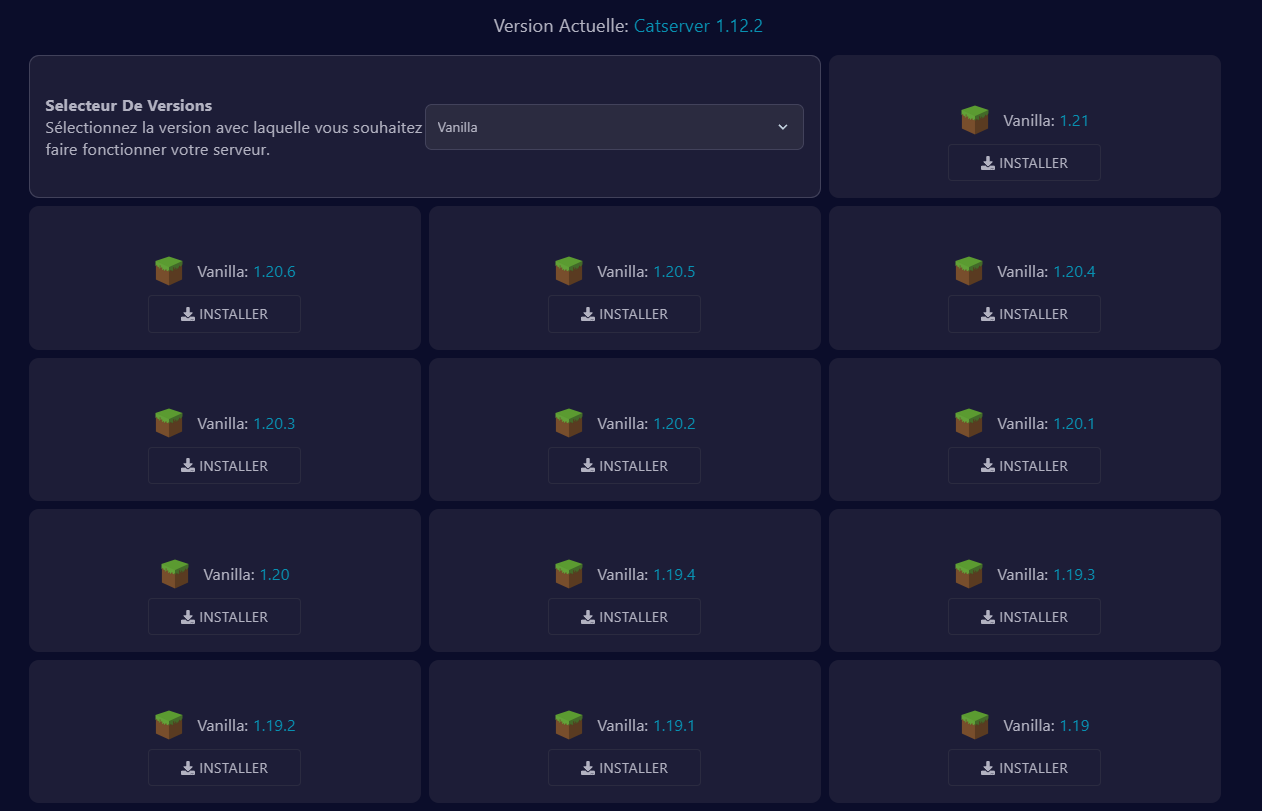
Task: Click the 1.20.2 version number
Action: tap(674, 424)
